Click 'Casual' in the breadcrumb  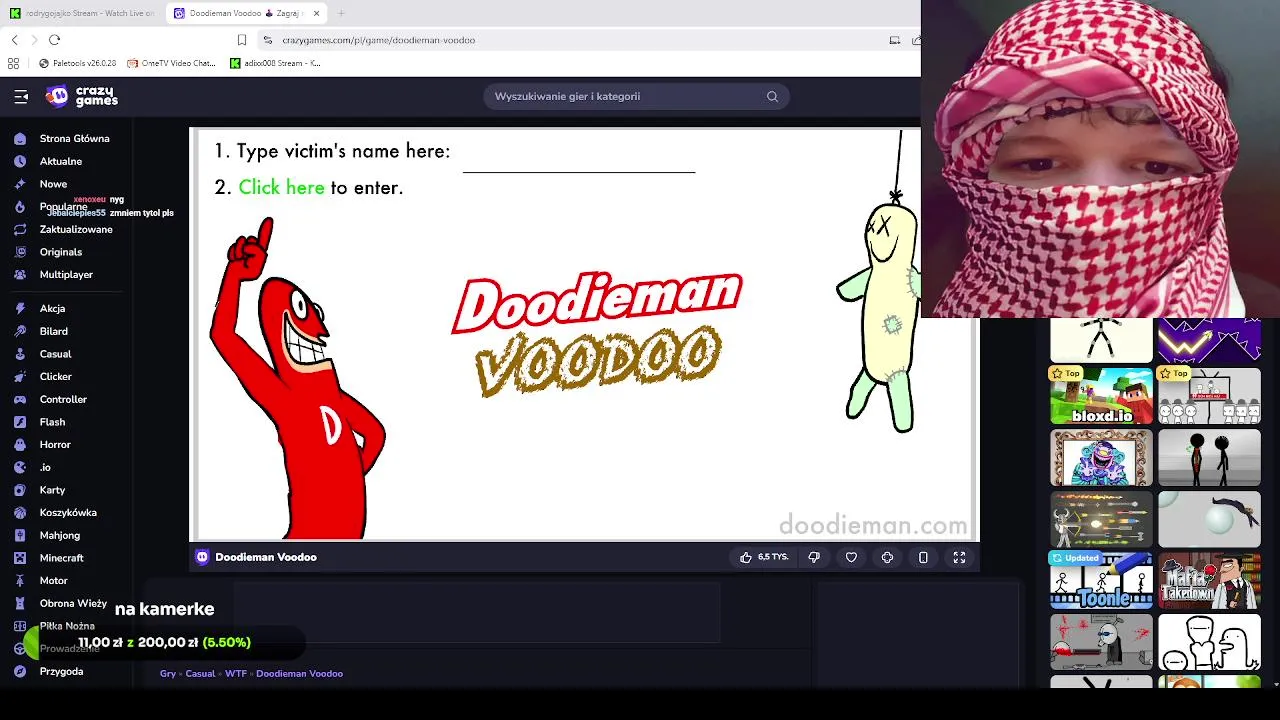click(x=200, y=673)
